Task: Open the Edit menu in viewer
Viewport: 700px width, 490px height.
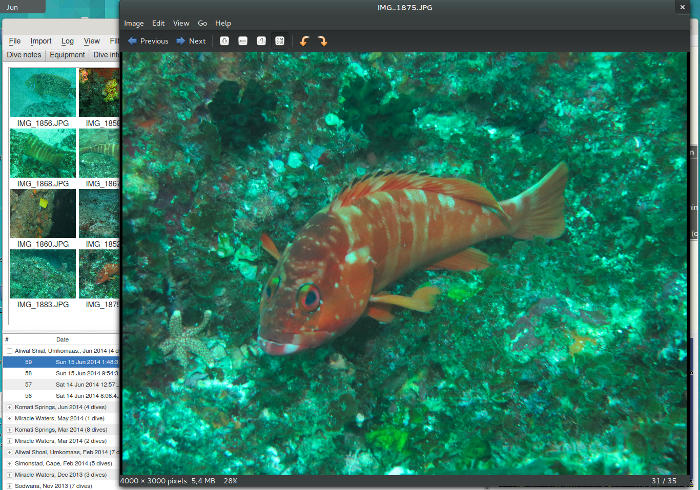Action: [158, 23]
